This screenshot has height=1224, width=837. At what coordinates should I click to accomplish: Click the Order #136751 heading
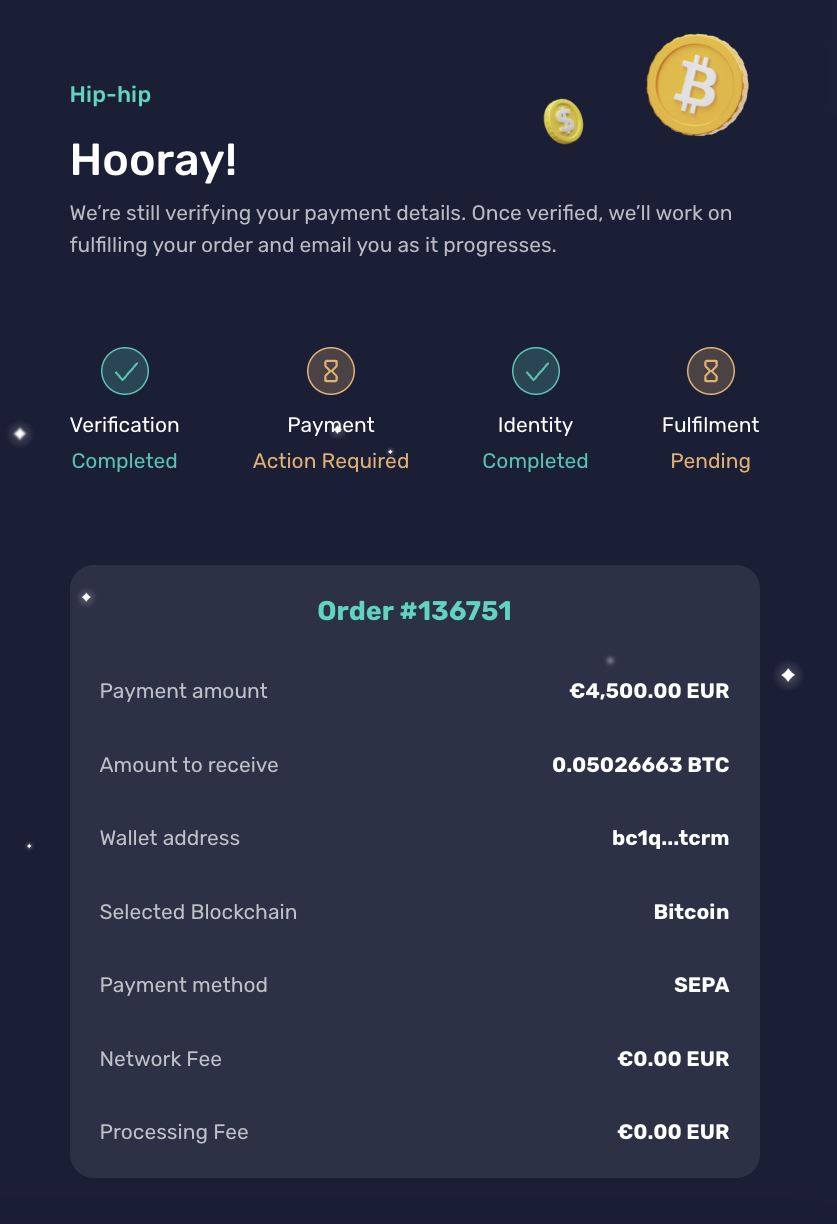pyautogui.click(x=415, y=611)
